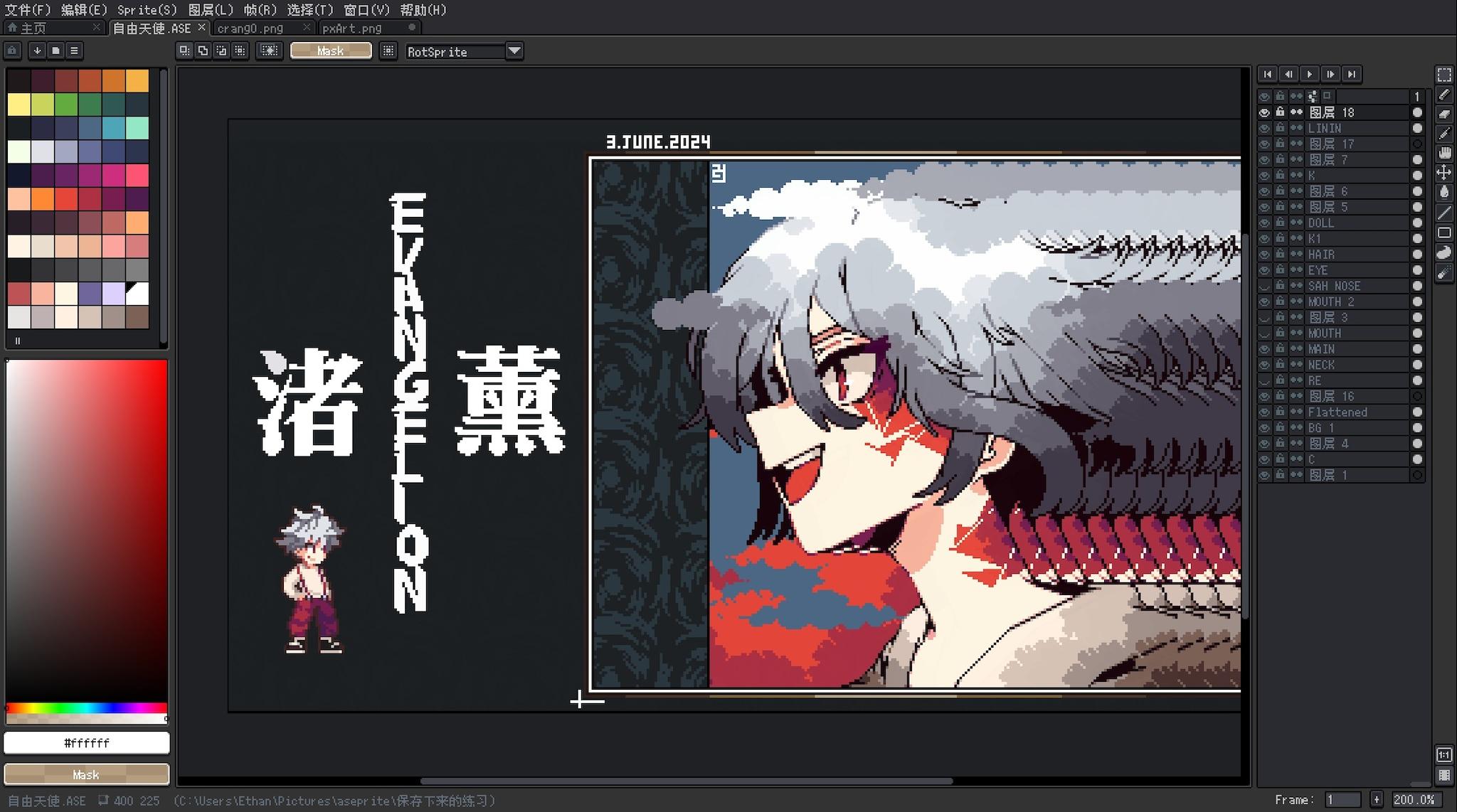Go to first frame button
Screen dimensions: 1457x812
coord(1267,74)
